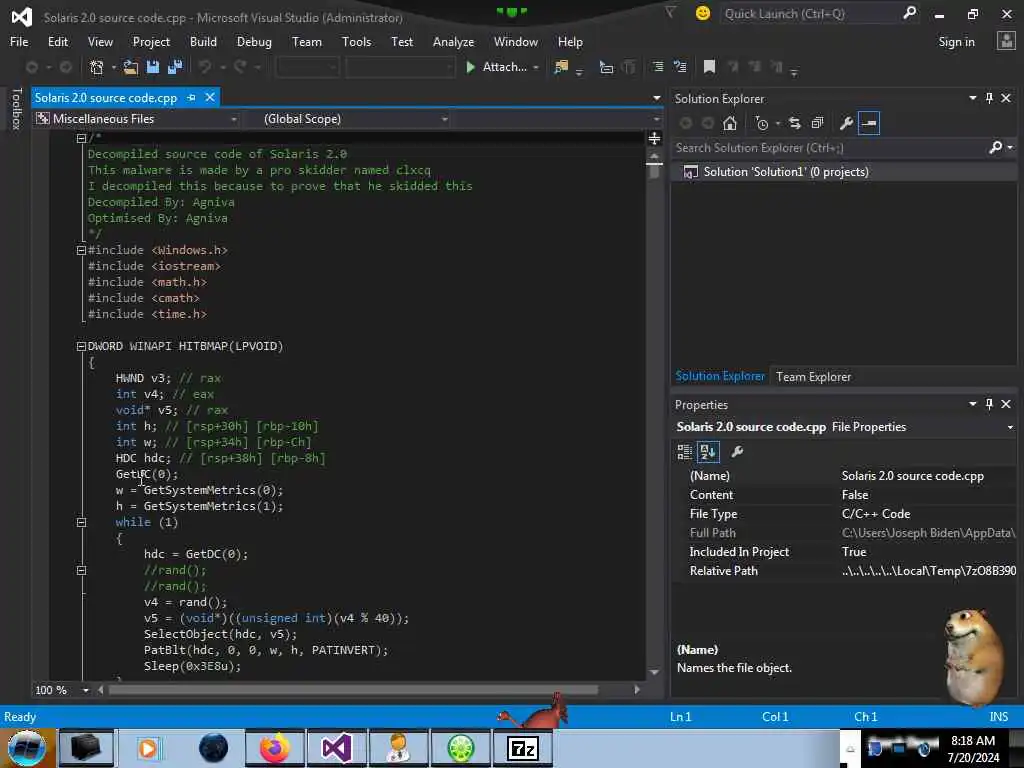Open Firefox from the taskbar
This screenshot has height=768, width=1024.
(274, 748)
